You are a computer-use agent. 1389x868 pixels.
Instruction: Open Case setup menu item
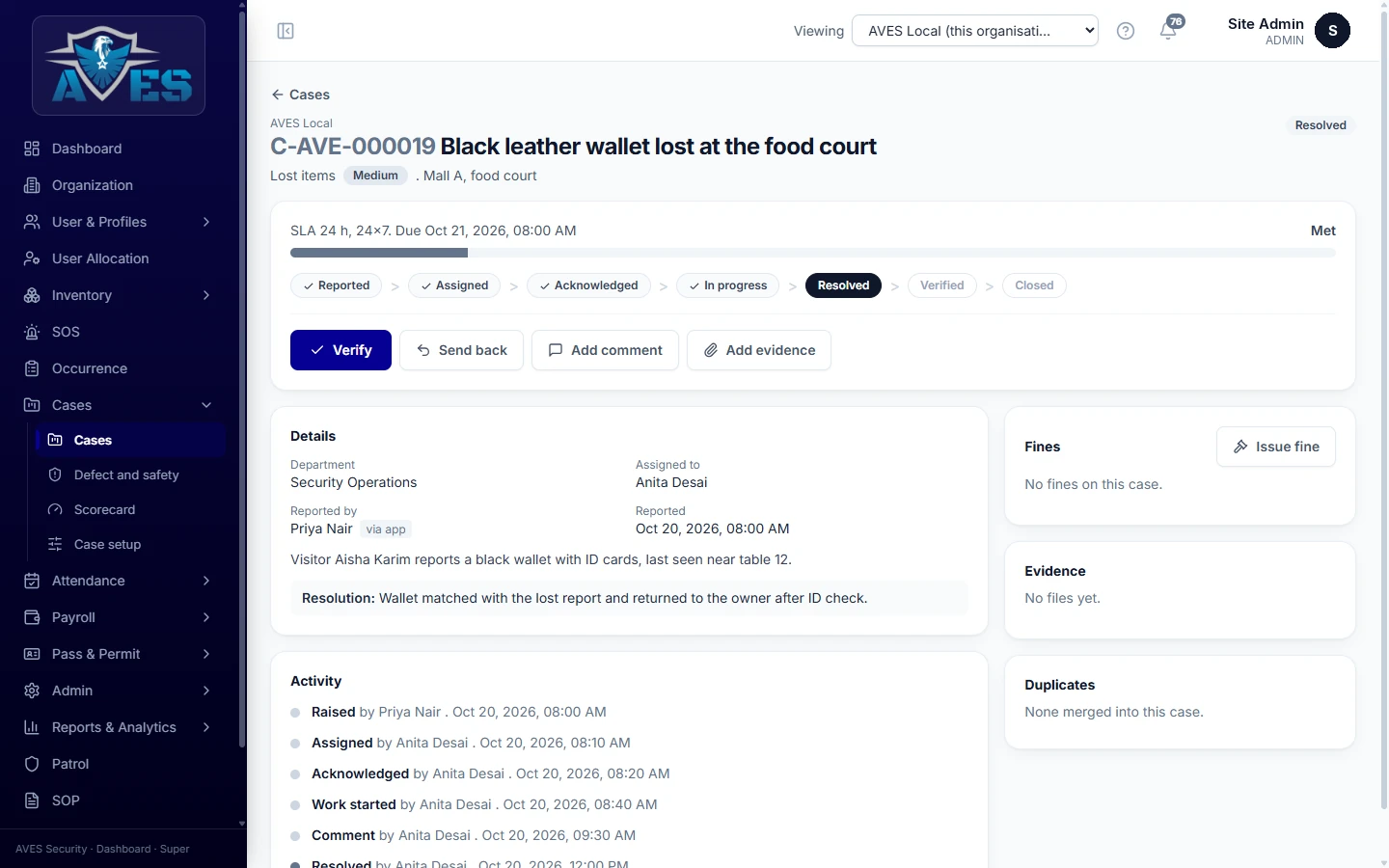tap(130, 544)
